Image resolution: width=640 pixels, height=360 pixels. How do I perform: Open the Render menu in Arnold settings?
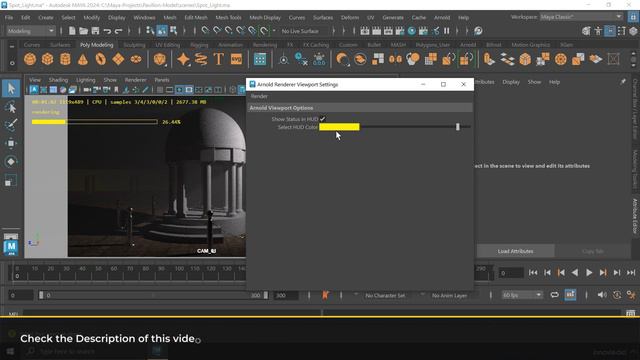click(259, 96)
